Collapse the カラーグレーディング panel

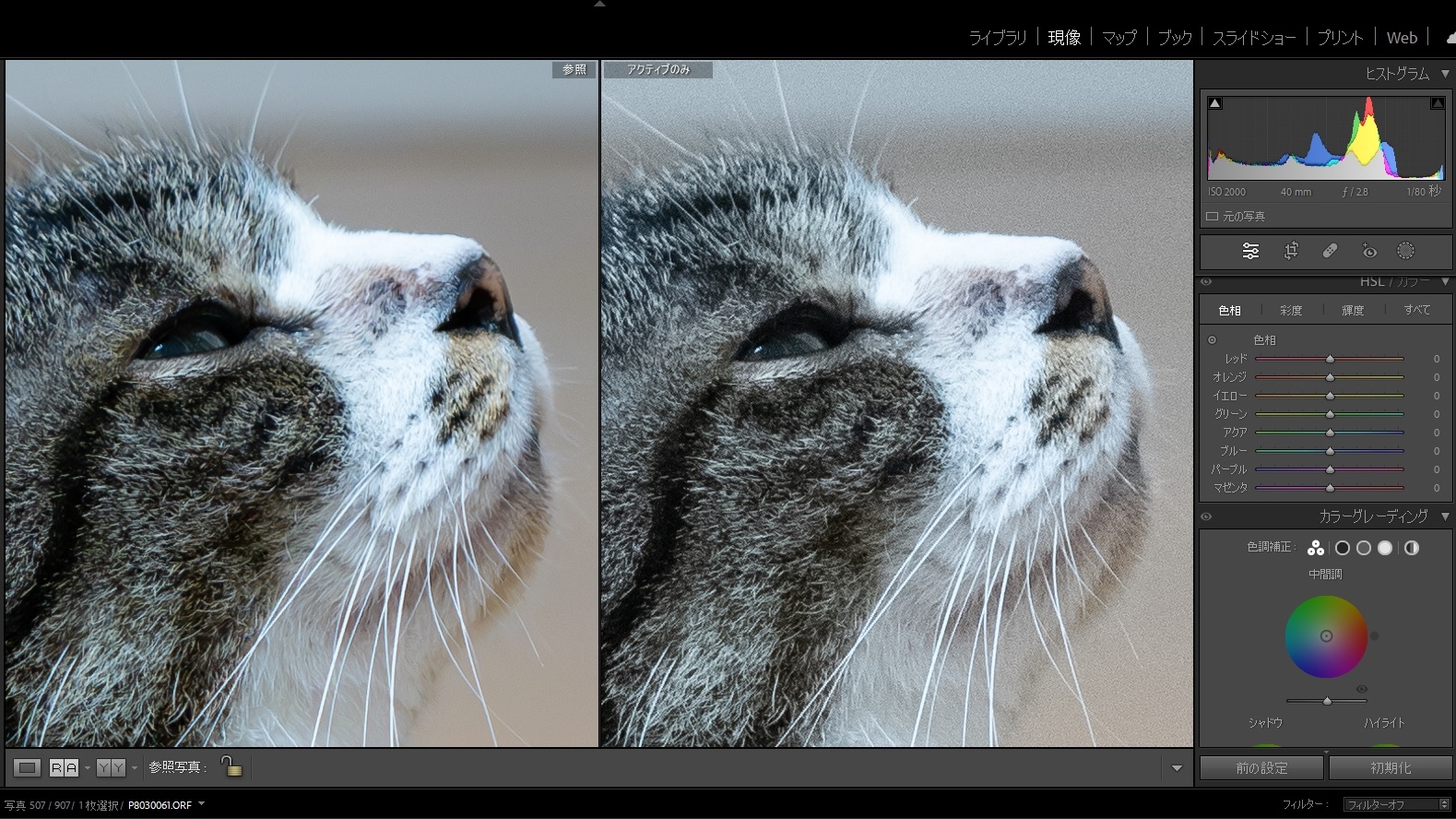(x=1445, y=516)
